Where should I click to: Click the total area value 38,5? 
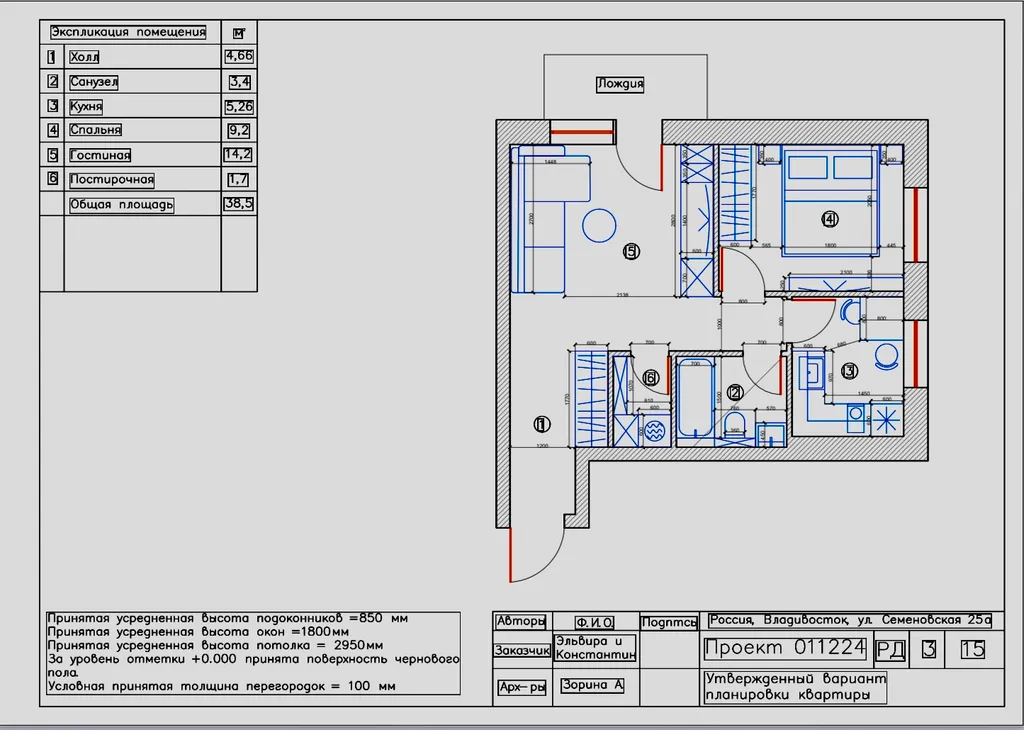coord(239,204)
